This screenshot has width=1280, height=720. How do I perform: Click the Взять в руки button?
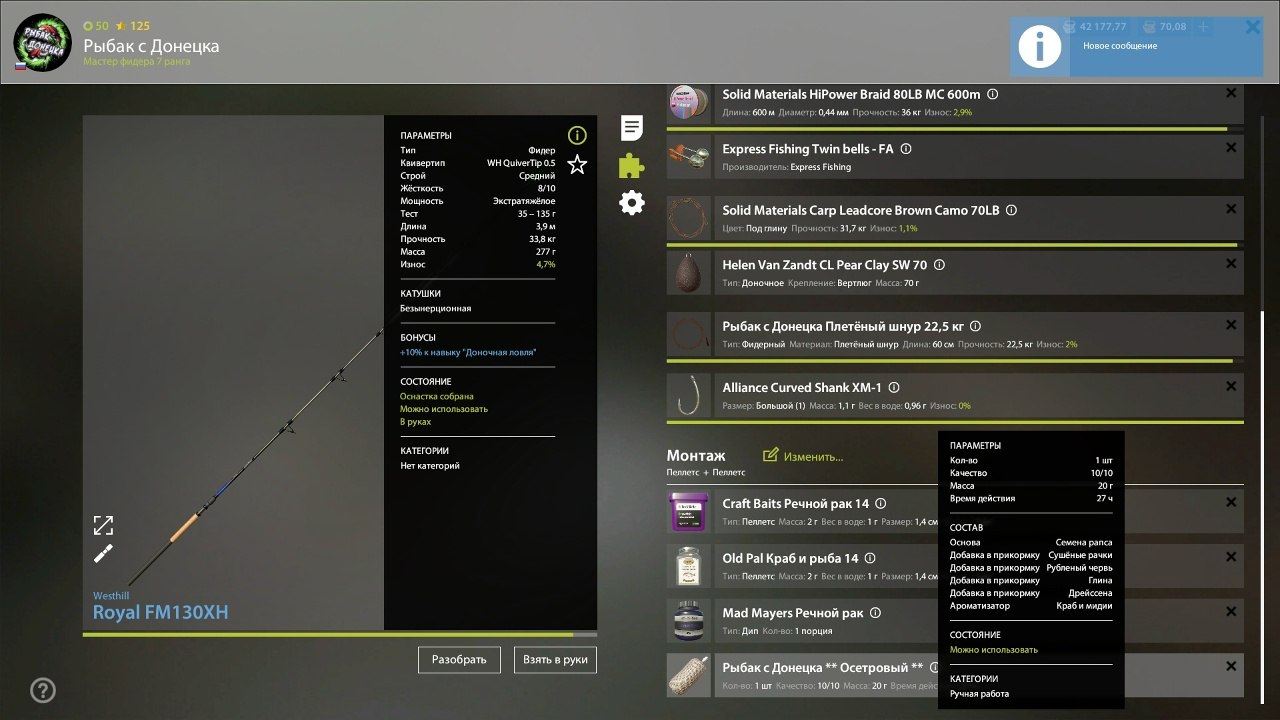point(555,659)
